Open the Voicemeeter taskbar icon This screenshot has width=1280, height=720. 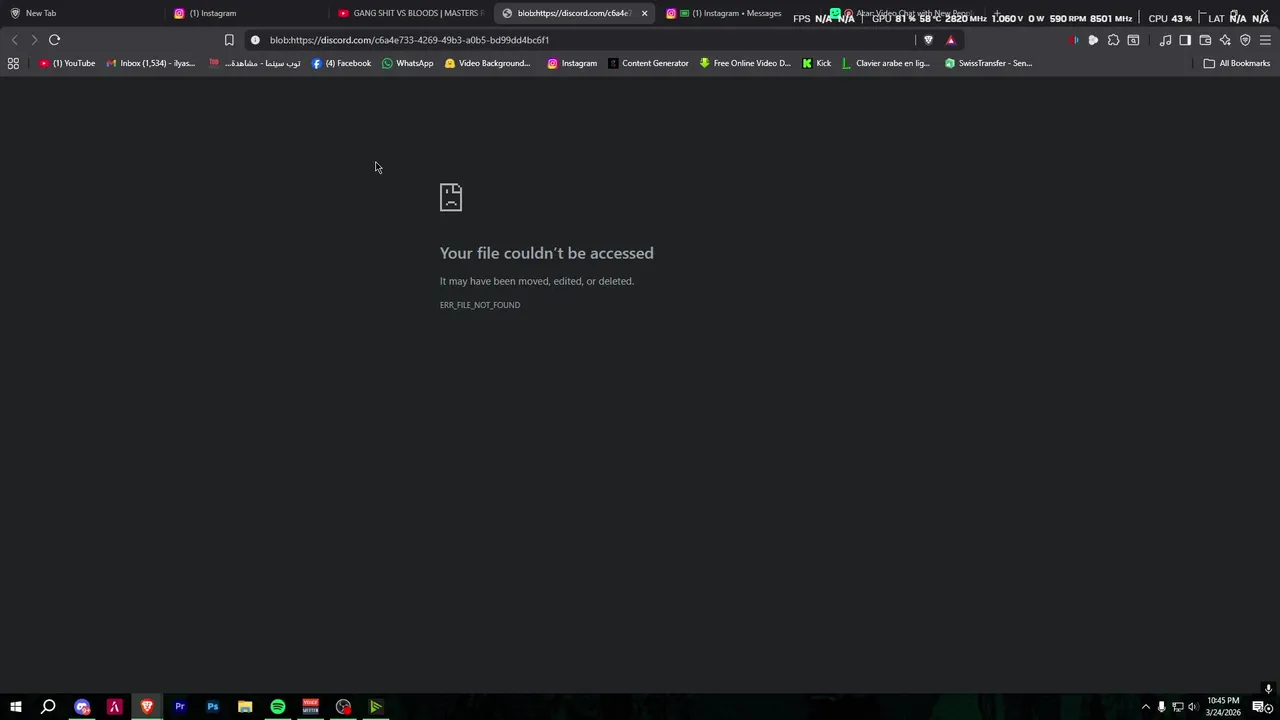[310, 707]
